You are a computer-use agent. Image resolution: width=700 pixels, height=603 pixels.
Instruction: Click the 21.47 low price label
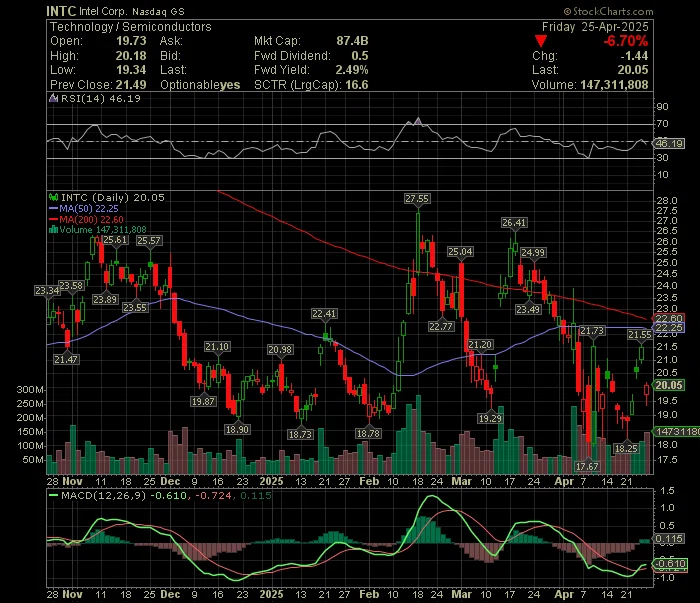point(66,359)
